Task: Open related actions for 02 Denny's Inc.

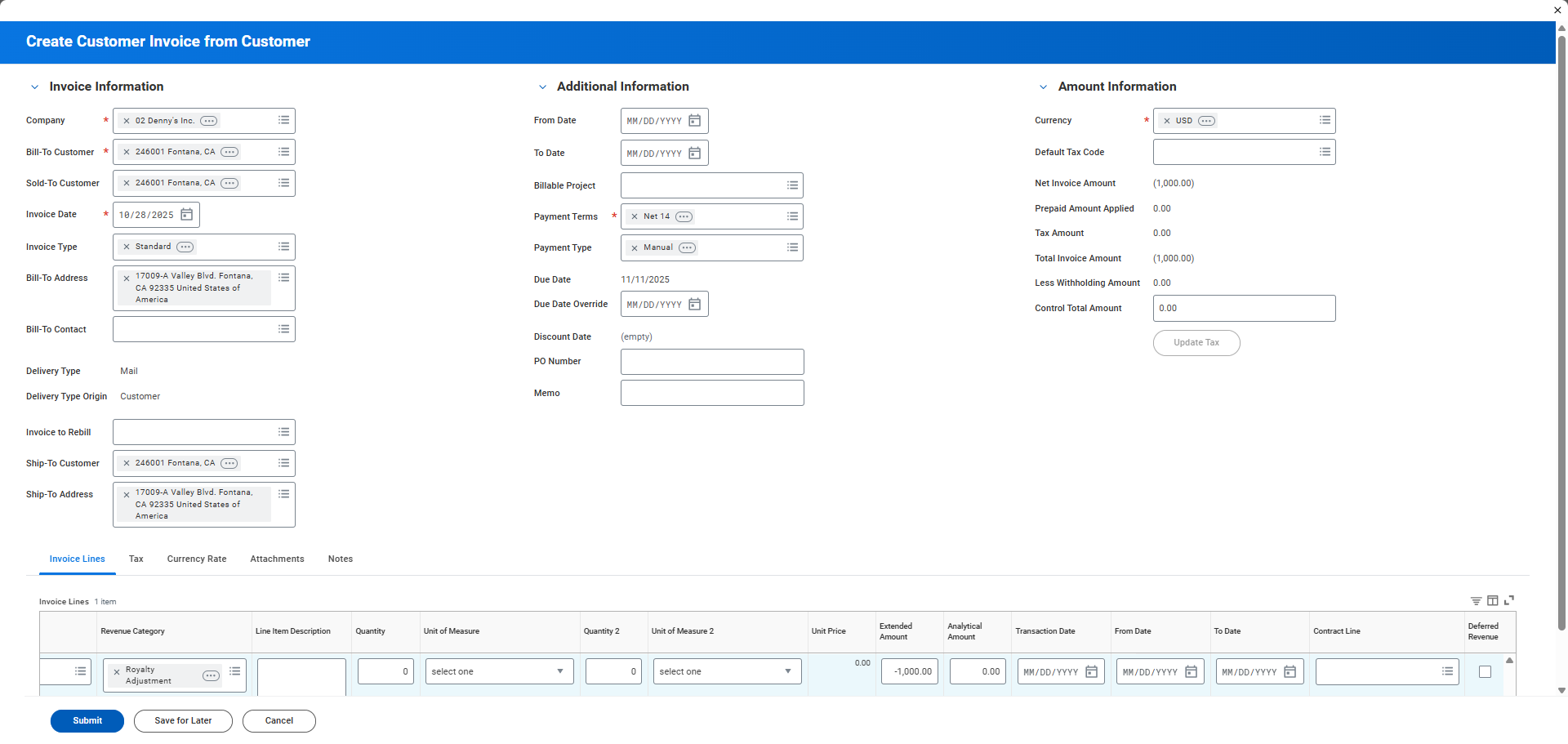Action: [x=209, y=121]
